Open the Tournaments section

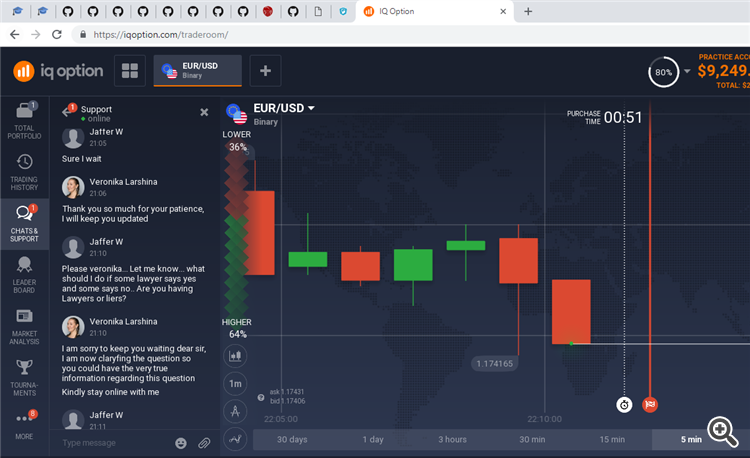tap(24, 378)
